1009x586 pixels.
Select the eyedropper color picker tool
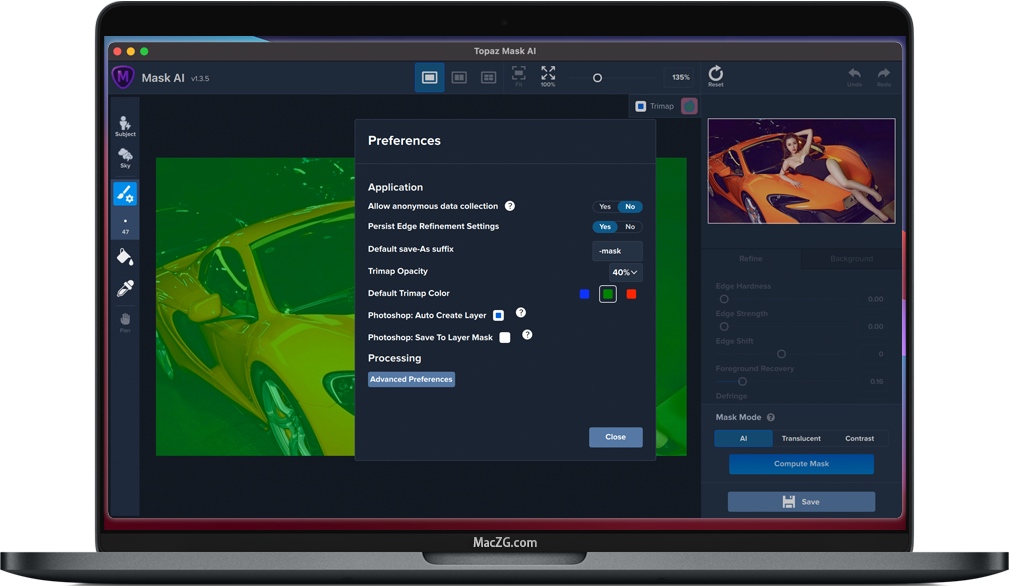point(125,288)
